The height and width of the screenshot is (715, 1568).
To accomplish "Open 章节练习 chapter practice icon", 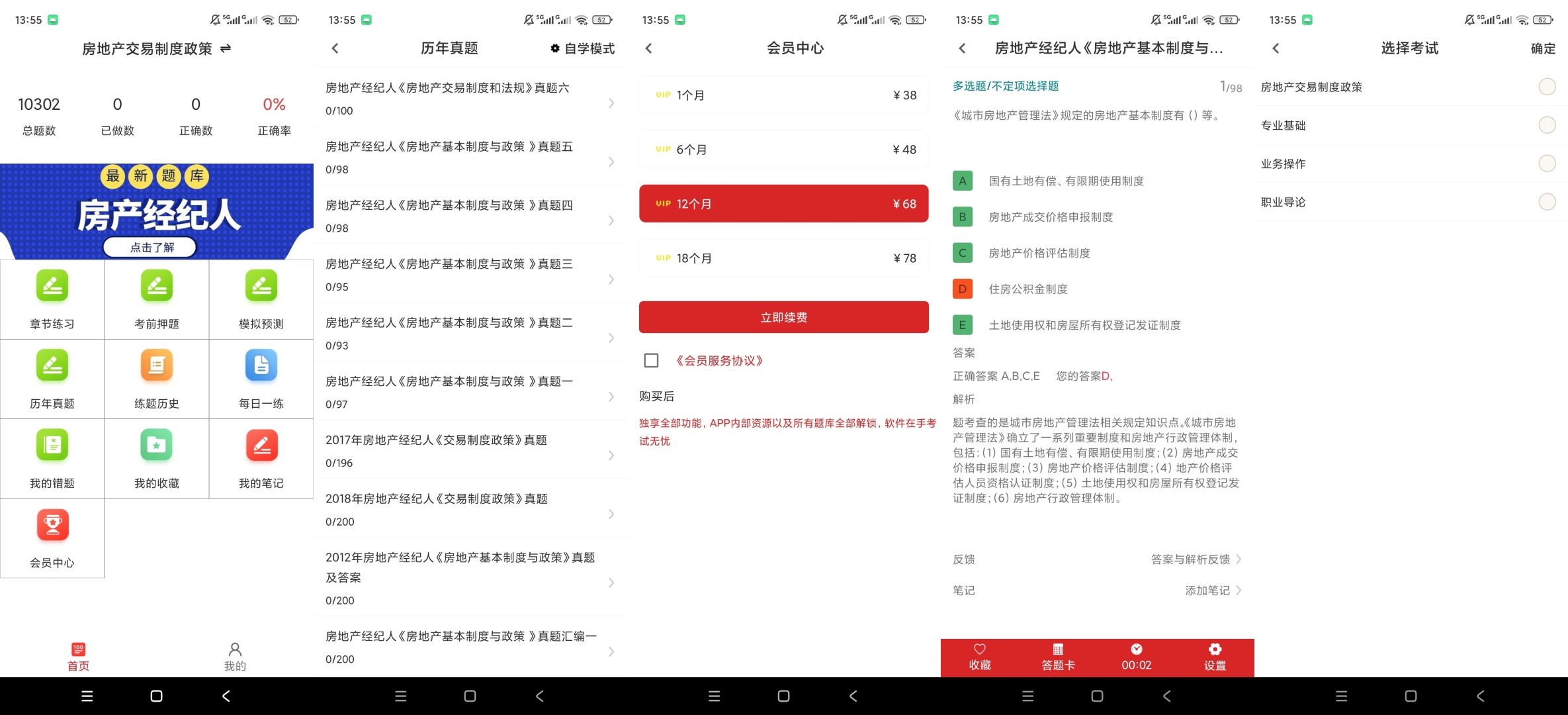I will click(52, 286).
